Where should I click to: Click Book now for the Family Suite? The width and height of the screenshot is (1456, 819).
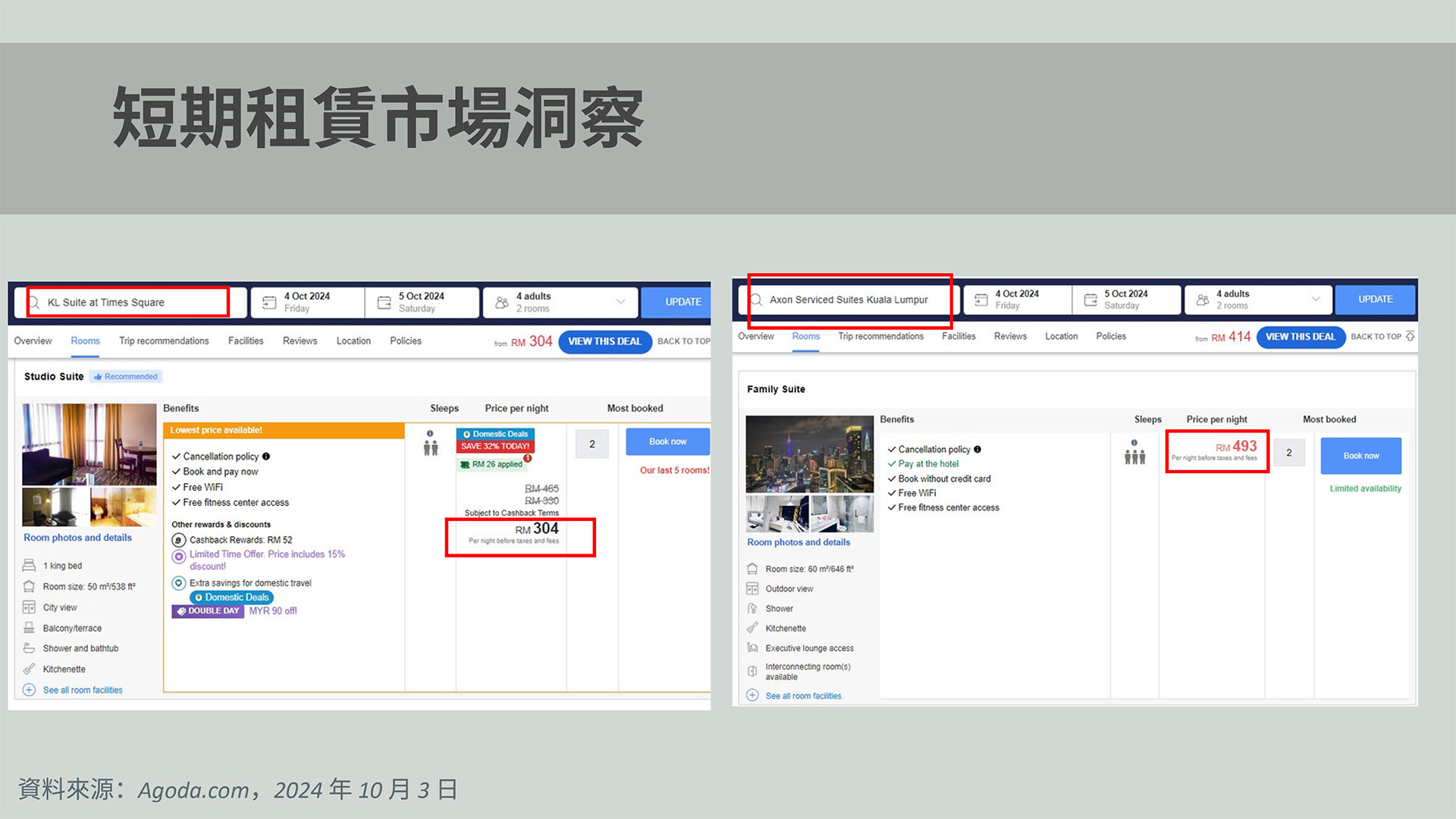click(1361, 456)
